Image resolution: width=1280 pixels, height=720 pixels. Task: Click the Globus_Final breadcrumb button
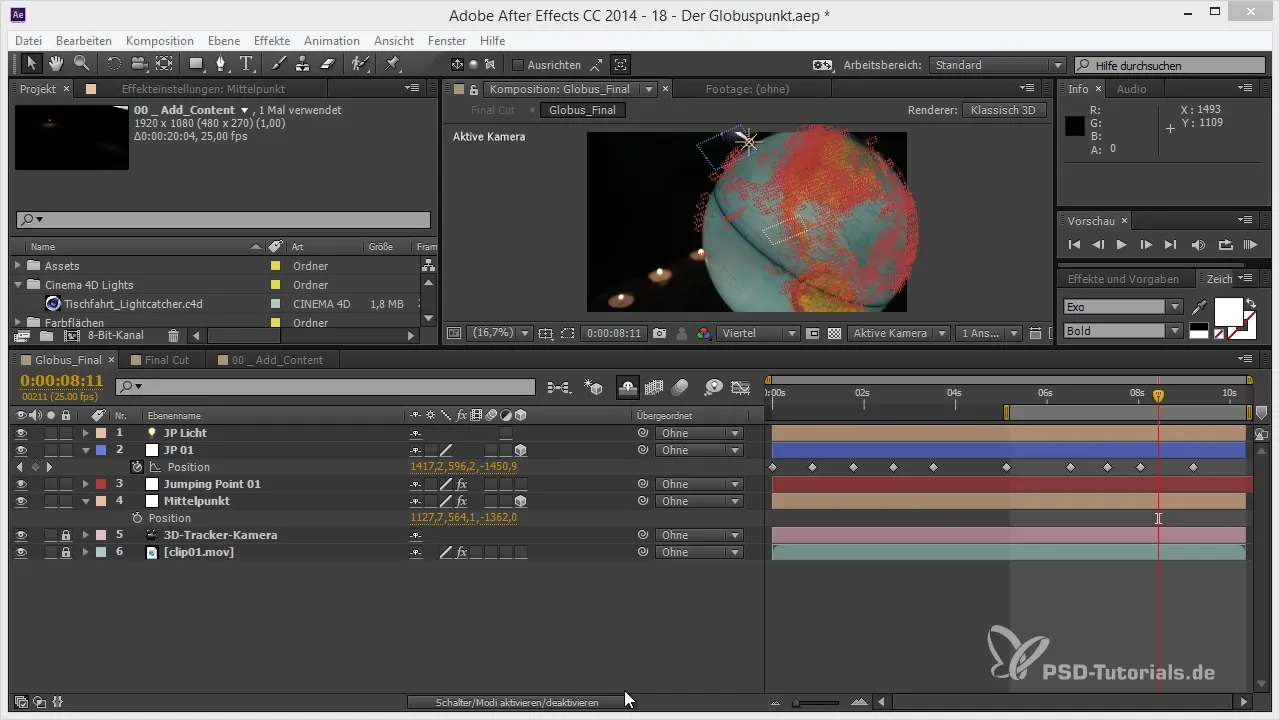pyautogui.click(x=583, y=110)
